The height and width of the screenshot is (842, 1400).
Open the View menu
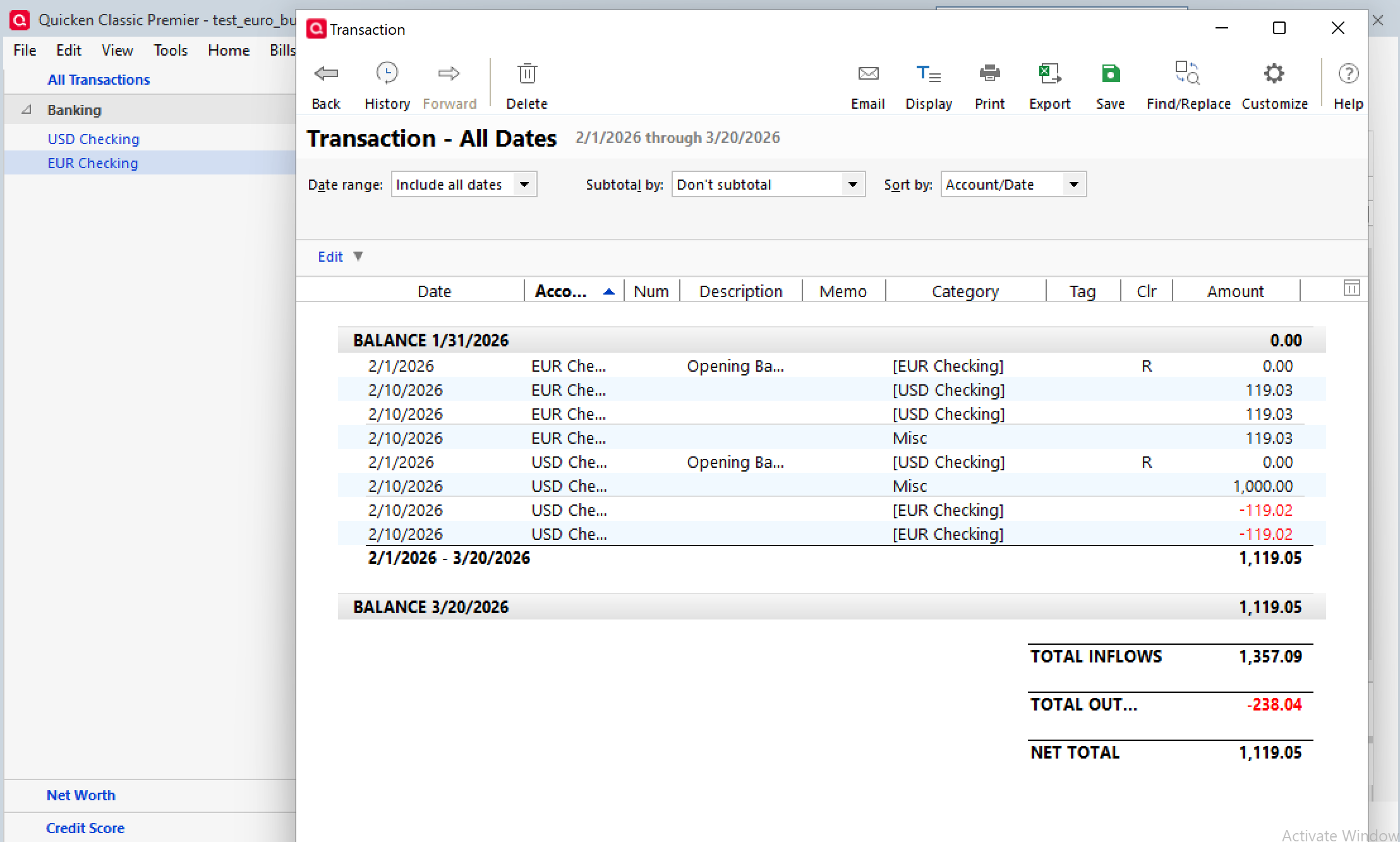point(117,50)
